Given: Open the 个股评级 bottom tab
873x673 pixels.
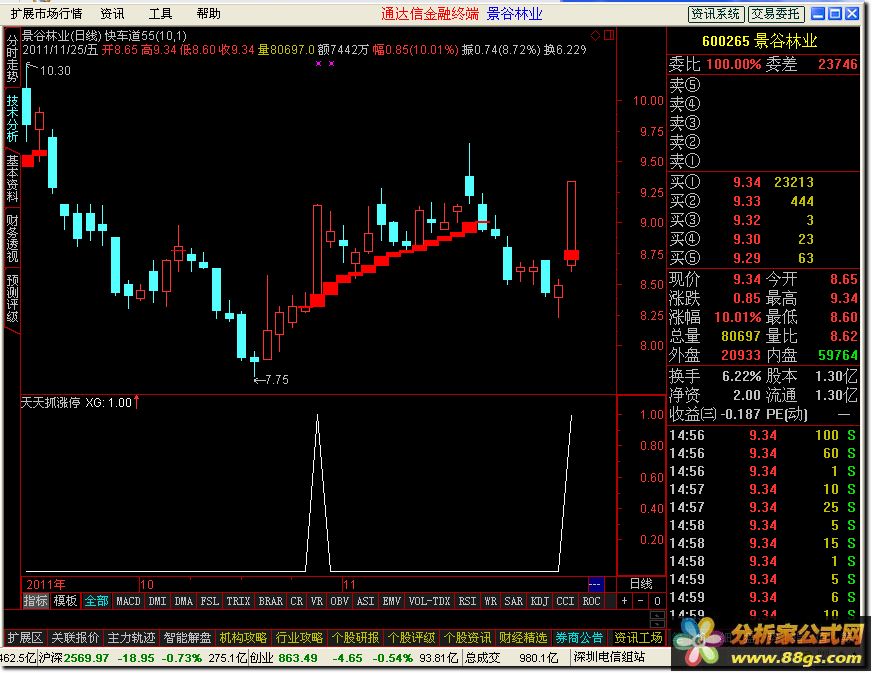Looking at the screenshot, I should [x=411, y=638].
